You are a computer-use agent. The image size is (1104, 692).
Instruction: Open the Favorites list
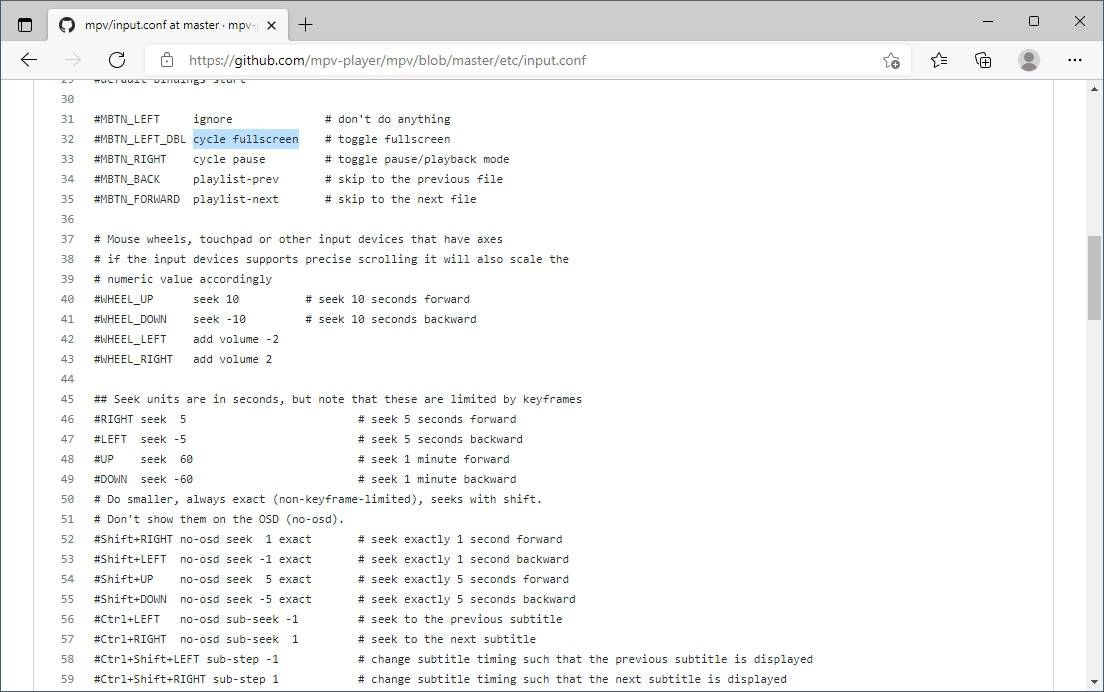coord(938,60)
